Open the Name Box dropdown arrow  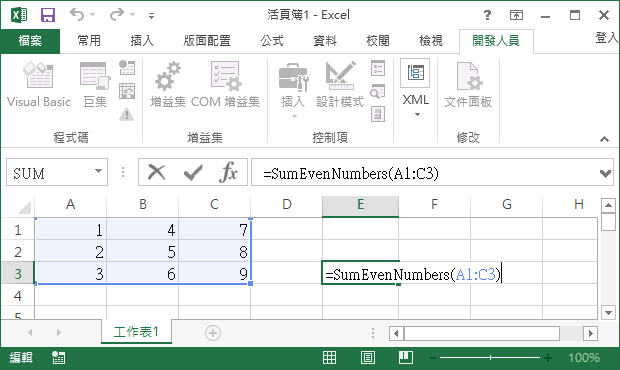click(98, 172)
